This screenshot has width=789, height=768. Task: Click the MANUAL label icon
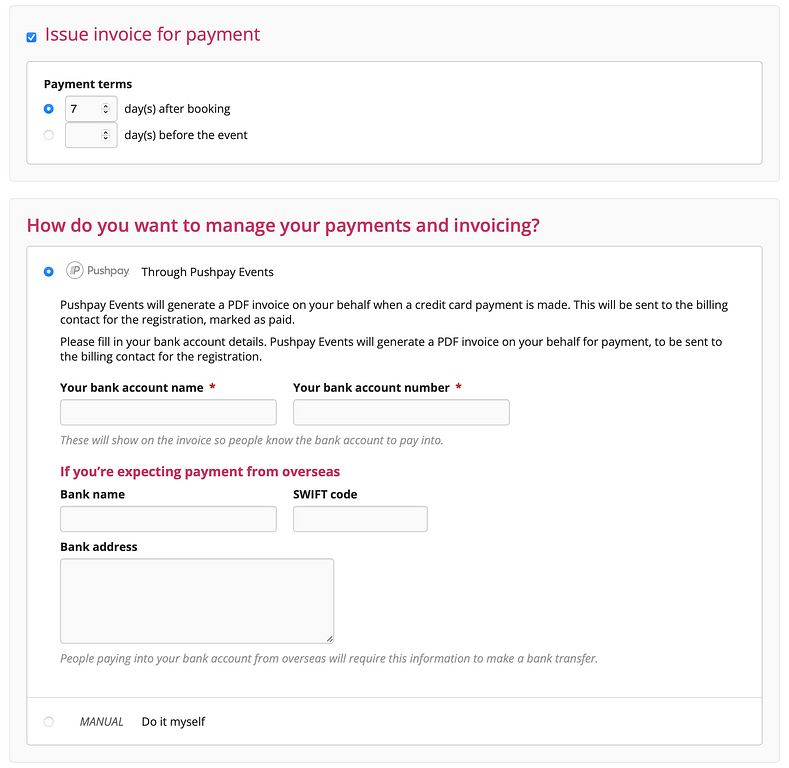click(102, 722)
